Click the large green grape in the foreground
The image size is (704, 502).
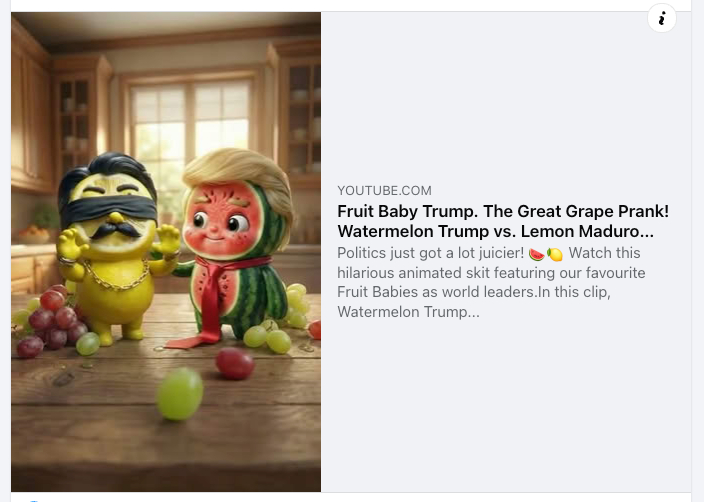(x=180, y=394)
